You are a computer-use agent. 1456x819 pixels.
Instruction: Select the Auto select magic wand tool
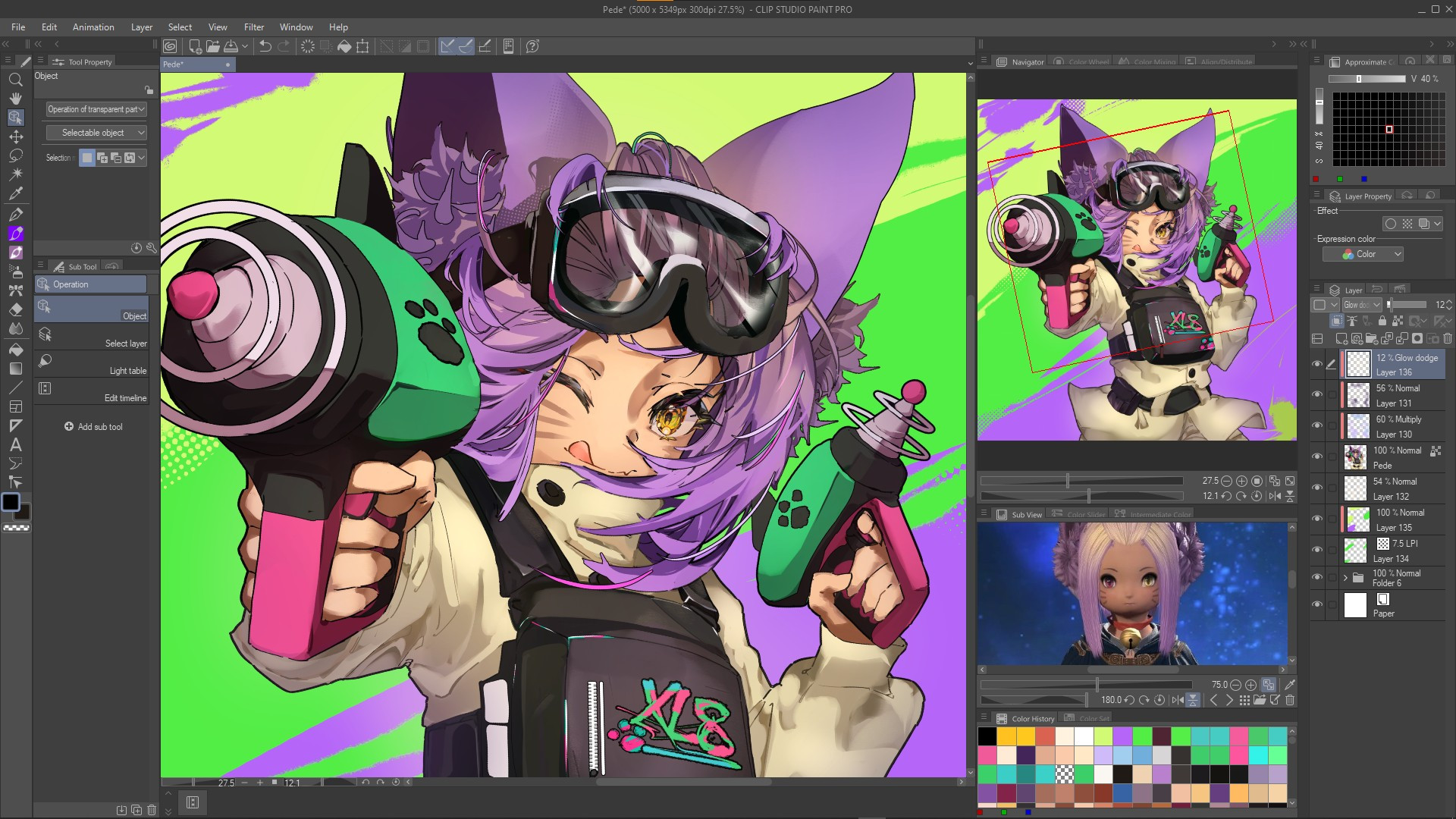[x=15, y=174]
